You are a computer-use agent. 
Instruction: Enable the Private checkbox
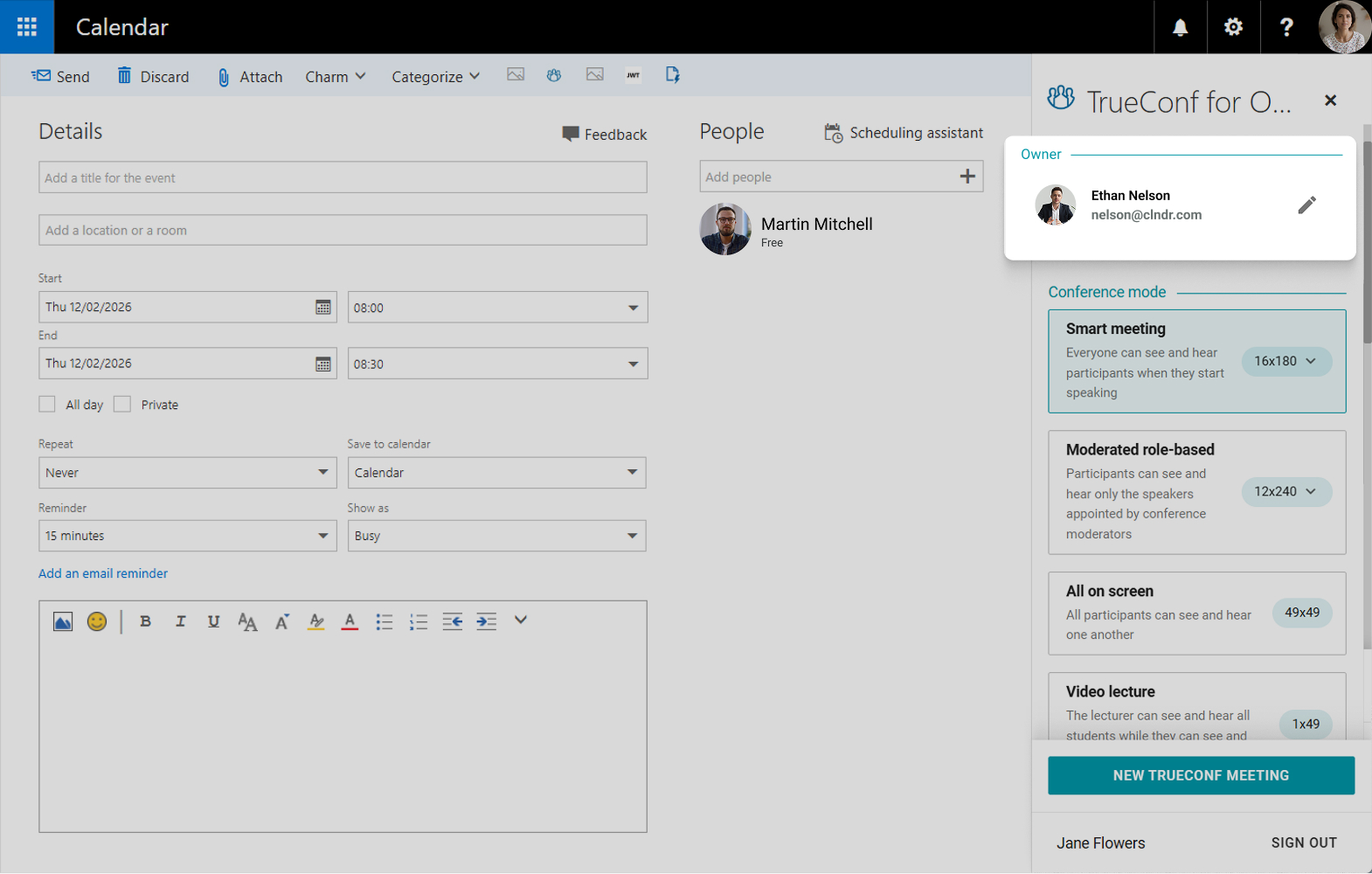pos(122,404)
